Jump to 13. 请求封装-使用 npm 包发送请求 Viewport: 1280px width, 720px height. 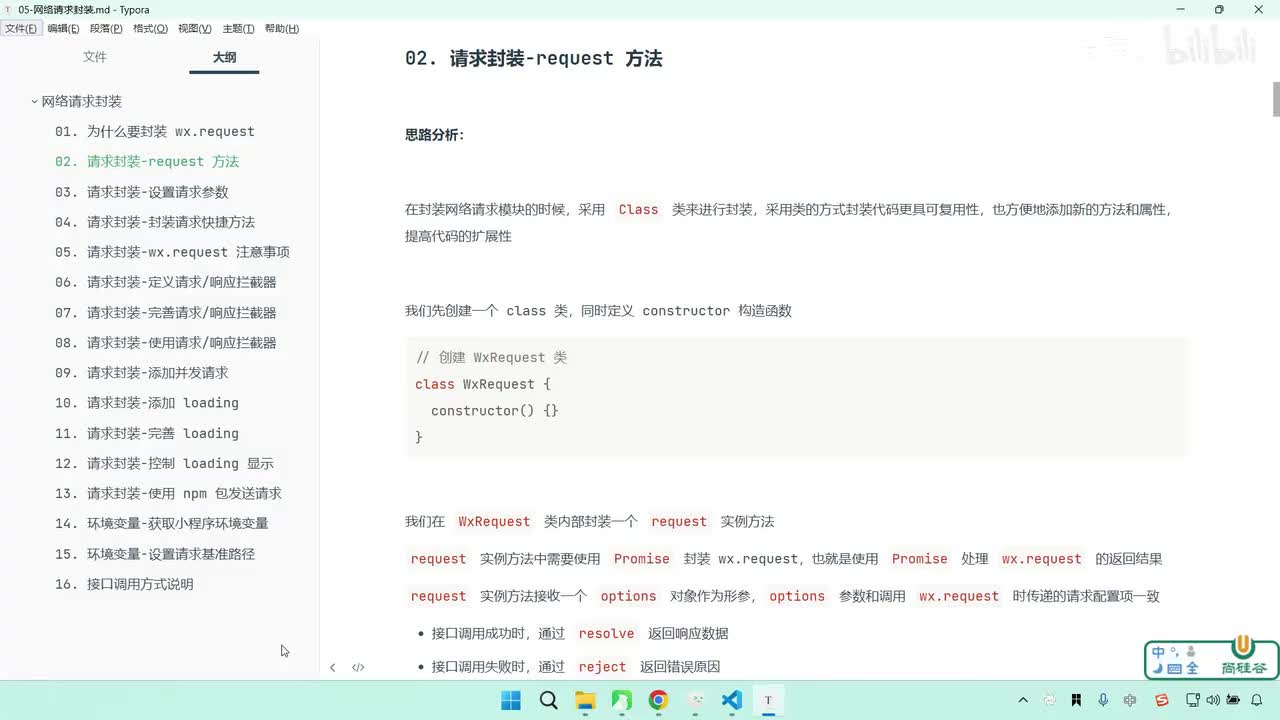coord(169,493)
